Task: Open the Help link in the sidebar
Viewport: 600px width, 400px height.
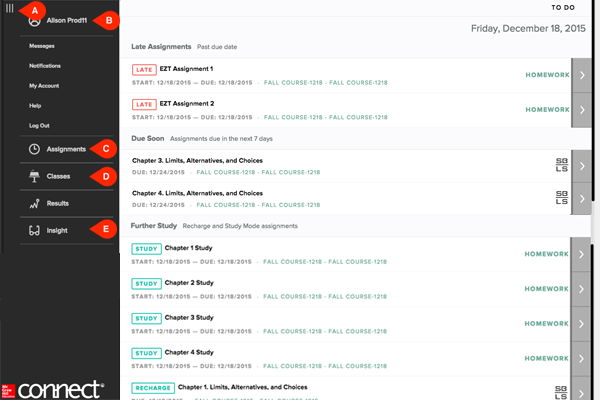Action: [35, 105]
